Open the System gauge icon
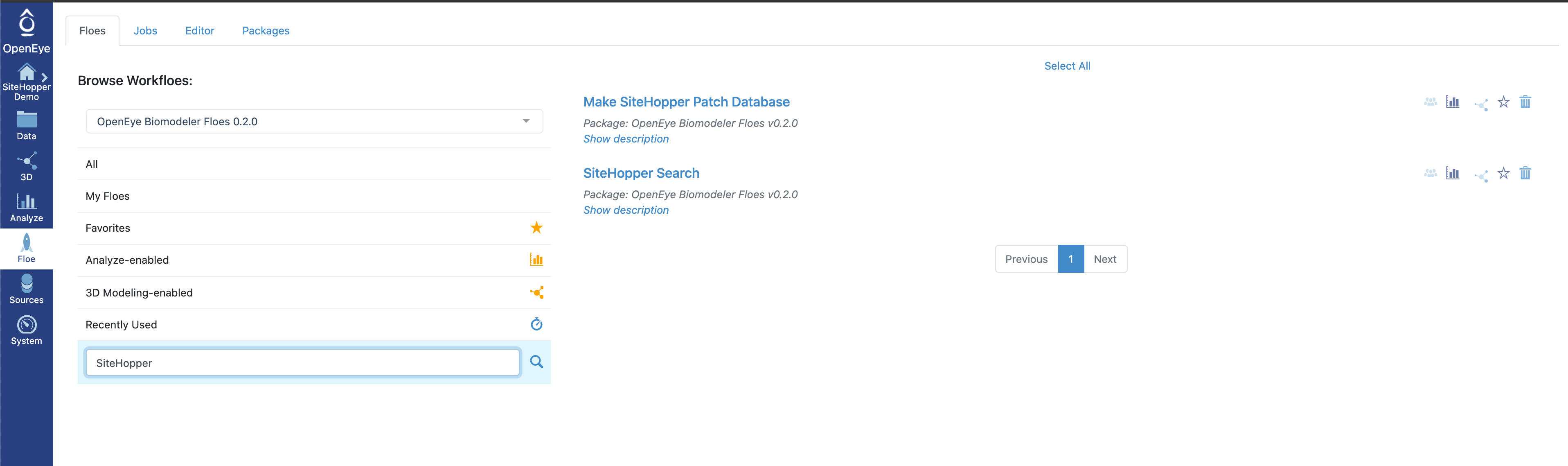Screen dimensions: 1568x466 tap(27, 325)
